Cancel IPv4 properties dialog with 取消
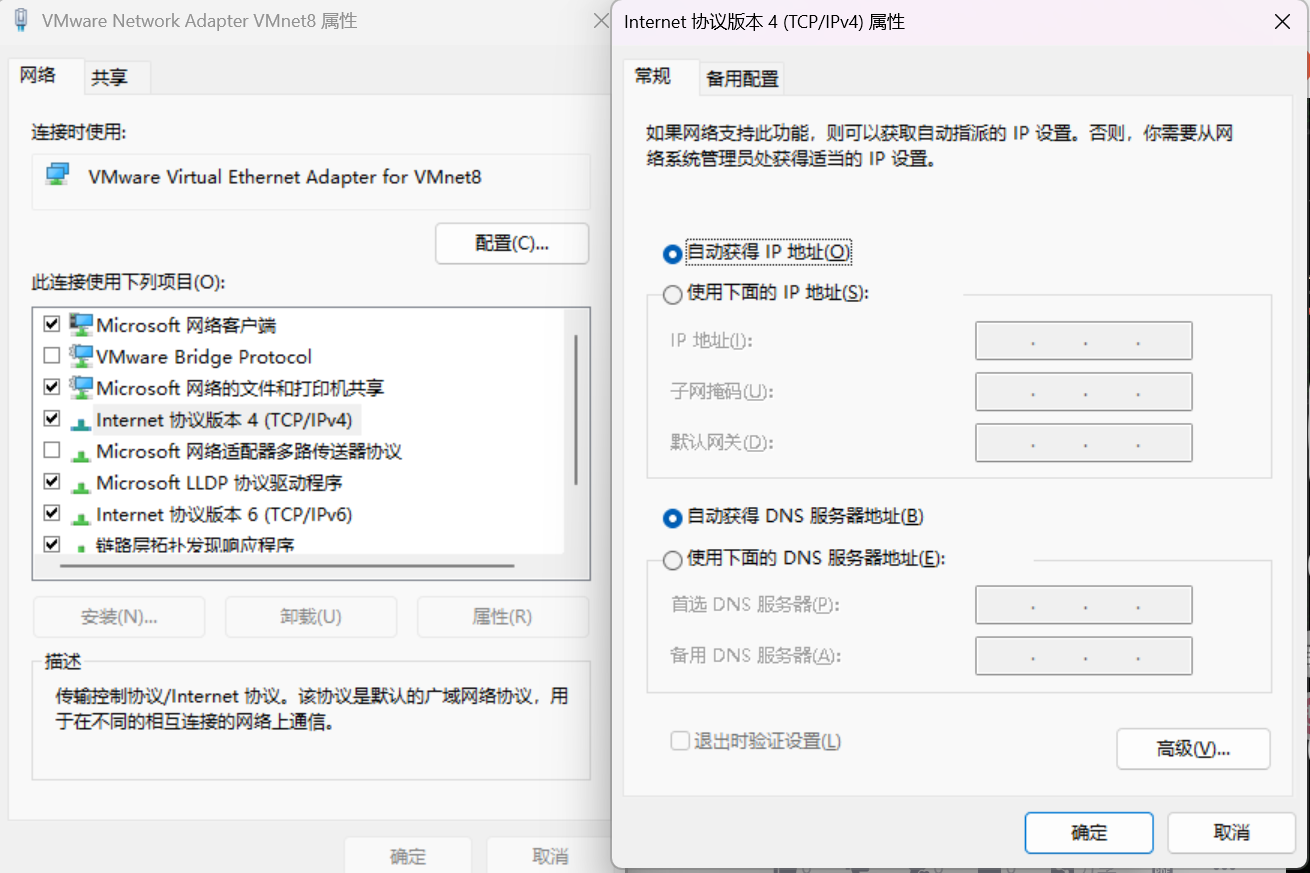1310x873 pixels. [x=1231, y=832]
